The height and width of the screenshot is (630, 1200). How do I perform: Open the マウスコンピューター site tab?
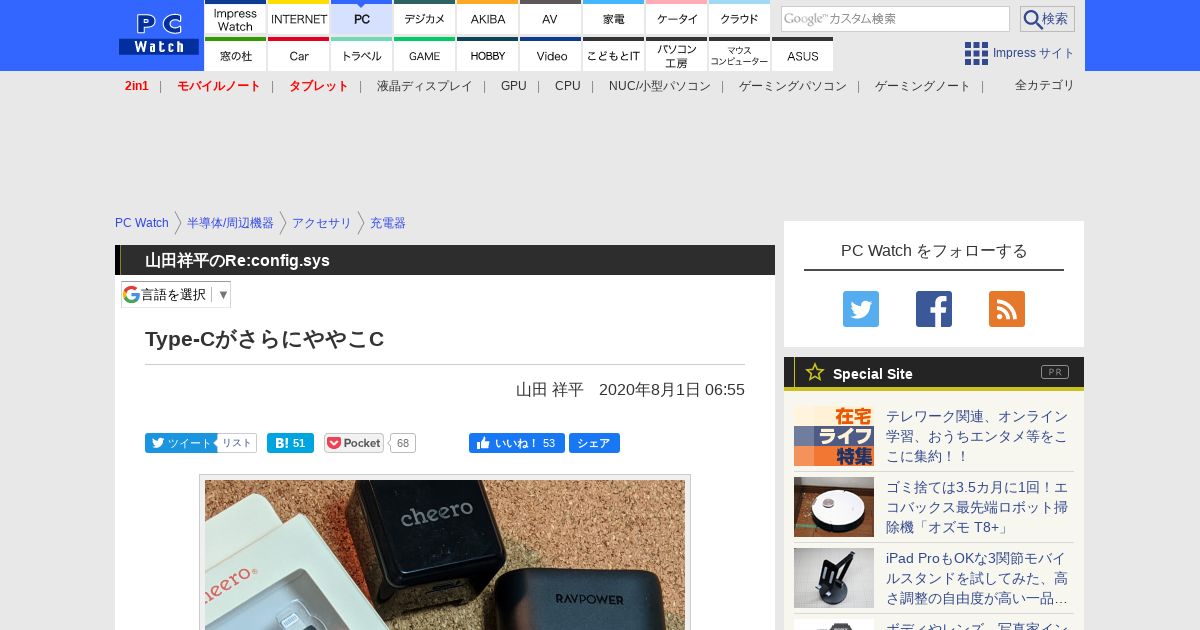(739, 54)
